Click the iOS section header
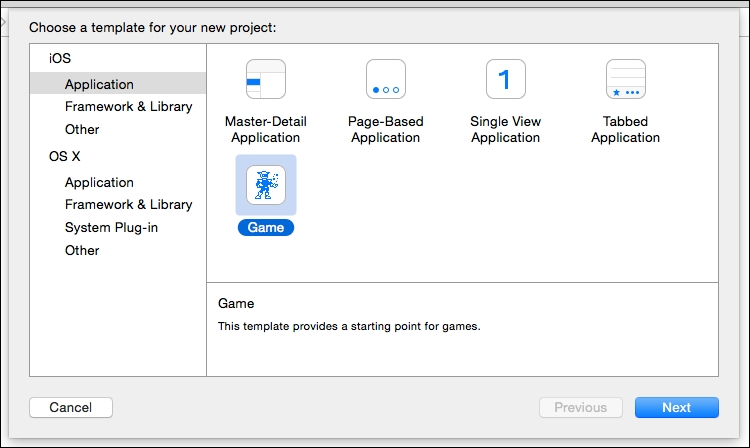Image resolution: width=750 pixels, height=448 pixels. (x=60, y=58)
